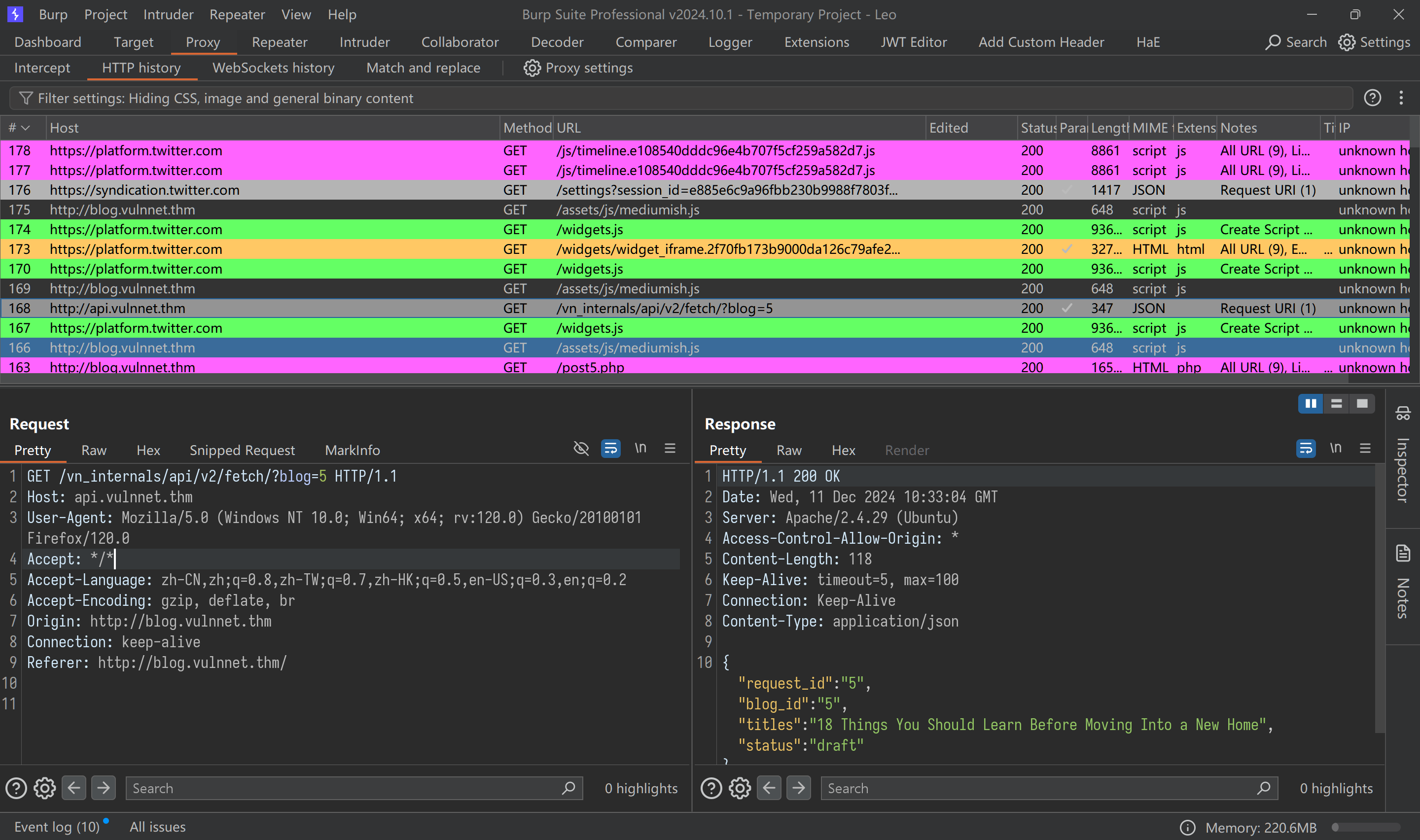The height and width of the screenshot is (840, 1420).
Task: Click memory info icon in status bar
Action: coord(1187,828)
